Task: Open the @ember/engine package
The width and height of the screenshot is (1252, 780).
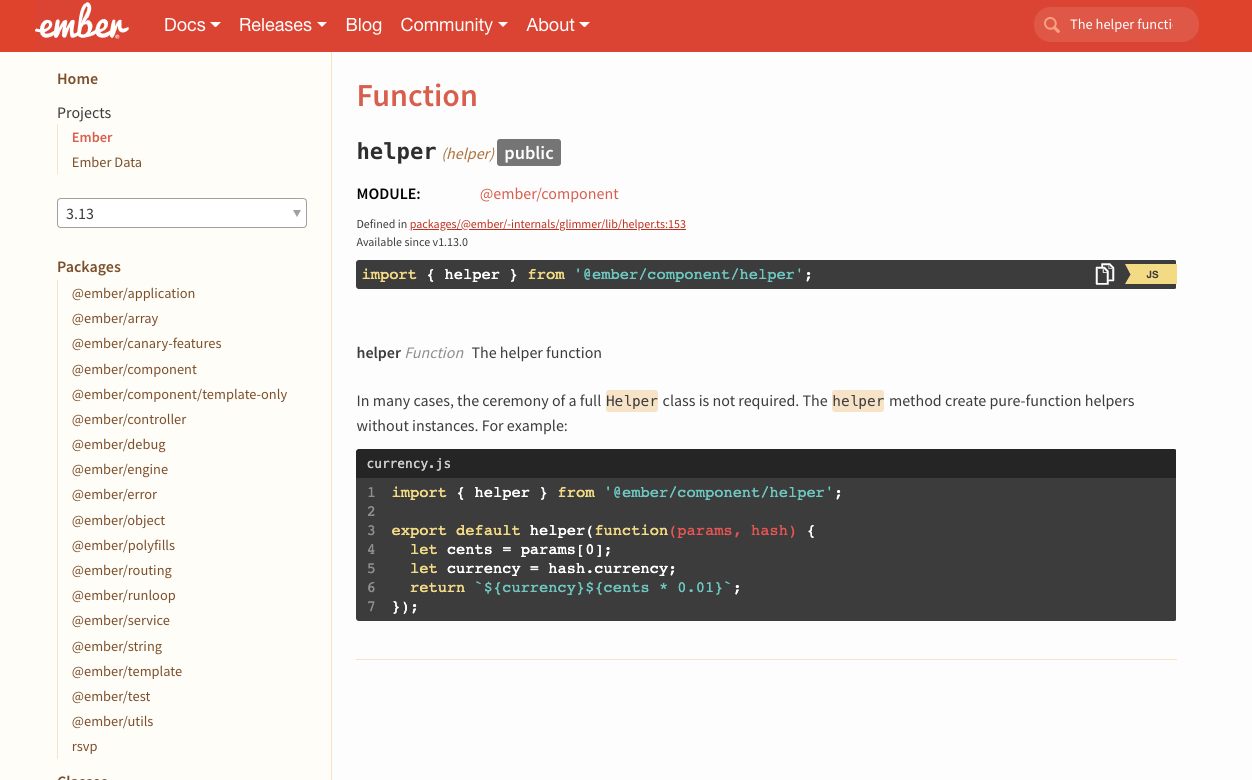Action: (120, 469)
